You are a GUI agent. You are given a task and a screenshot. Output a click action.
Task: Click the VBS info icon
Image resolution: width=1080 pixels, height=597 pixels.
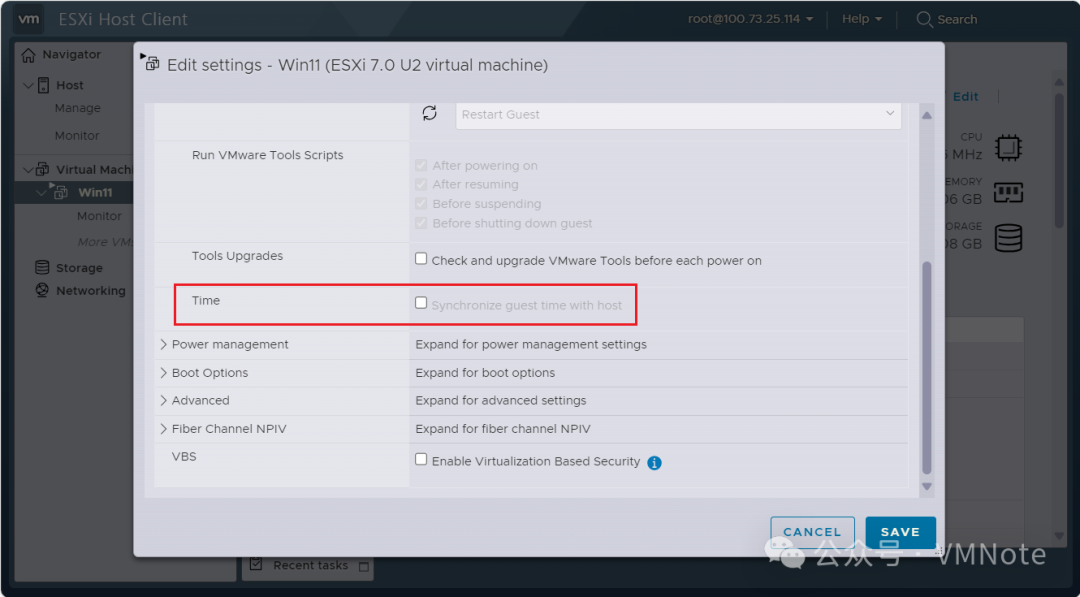coord(654,463)
